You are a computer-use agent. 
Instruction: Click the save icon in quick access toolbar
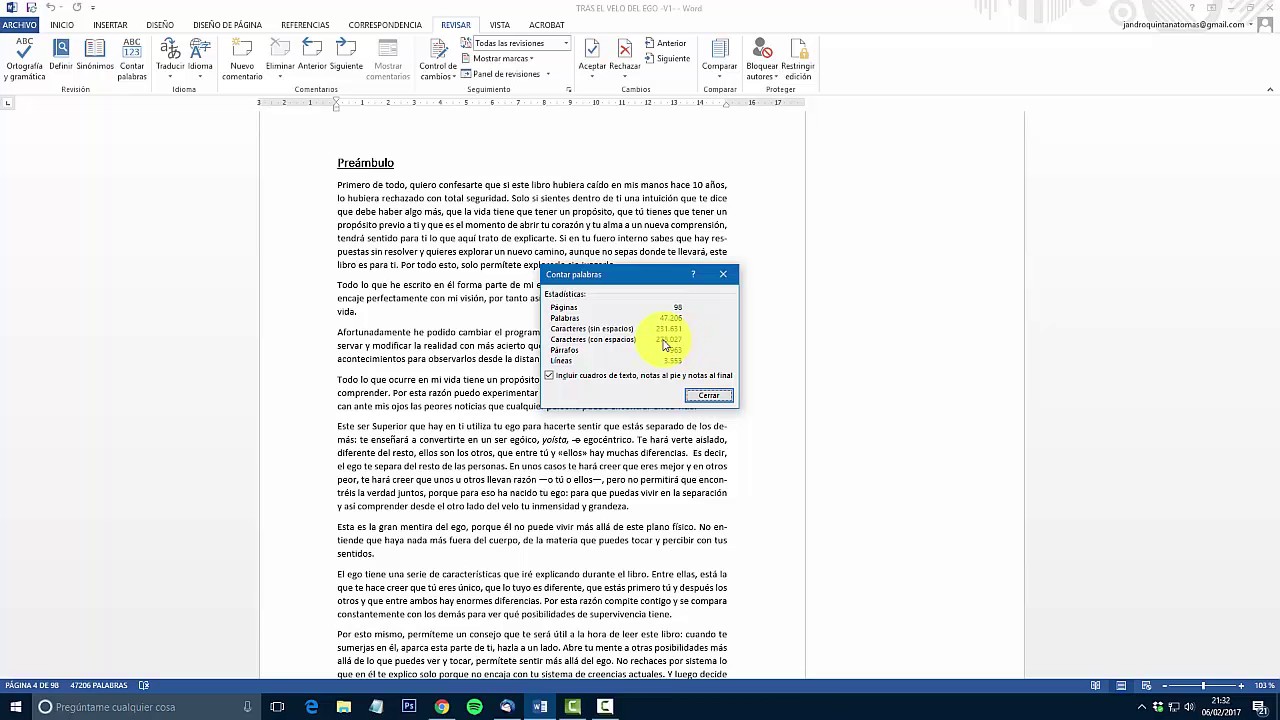click(x=32, y=7)
